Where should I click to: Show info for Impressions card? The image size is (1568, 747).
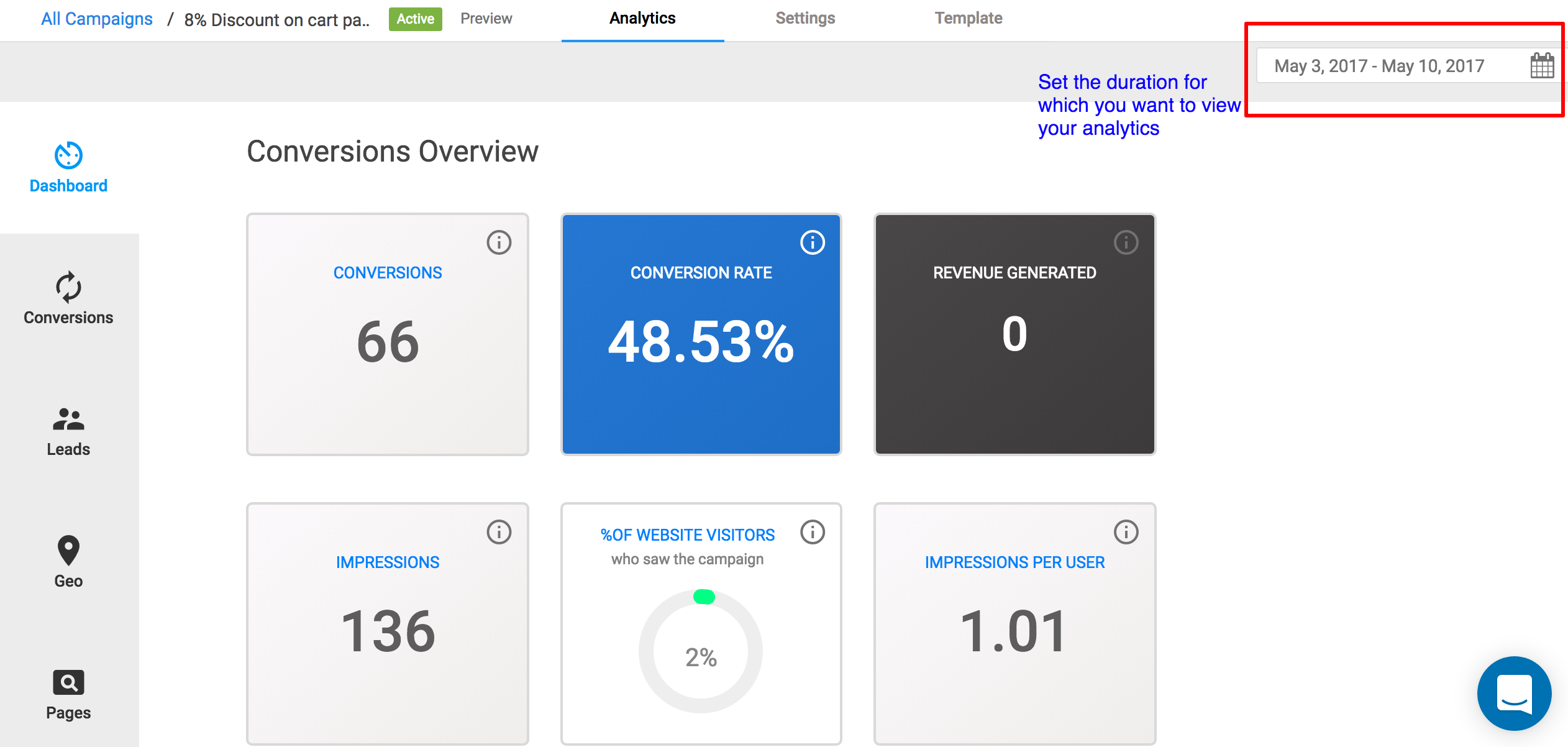499,532
